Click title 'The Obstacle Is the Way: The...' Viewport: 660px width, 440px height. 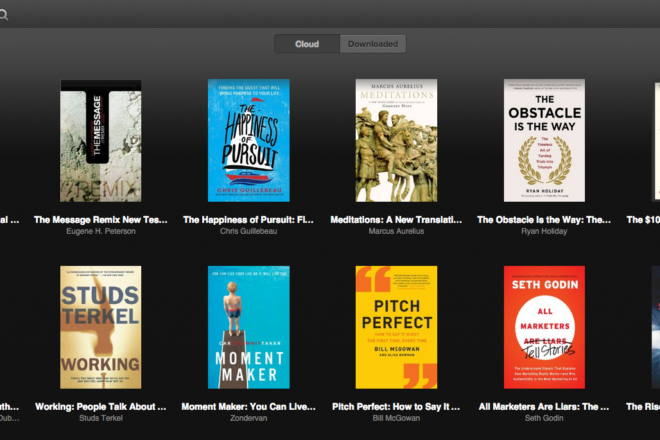pyautogui.click(x=544, y=220)
